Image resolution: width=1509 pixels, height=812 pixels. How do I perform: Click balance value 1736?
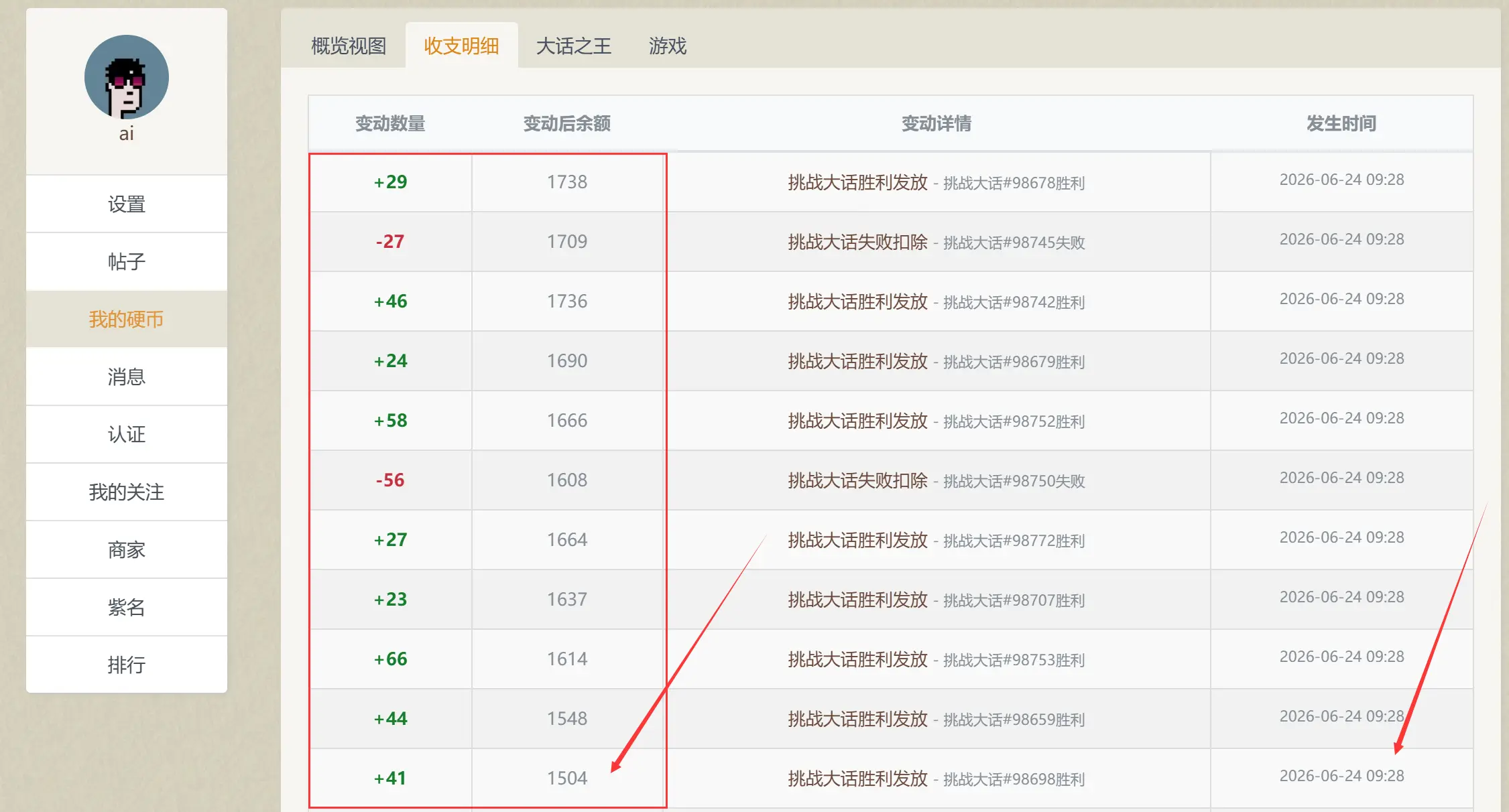coord(567,301)
